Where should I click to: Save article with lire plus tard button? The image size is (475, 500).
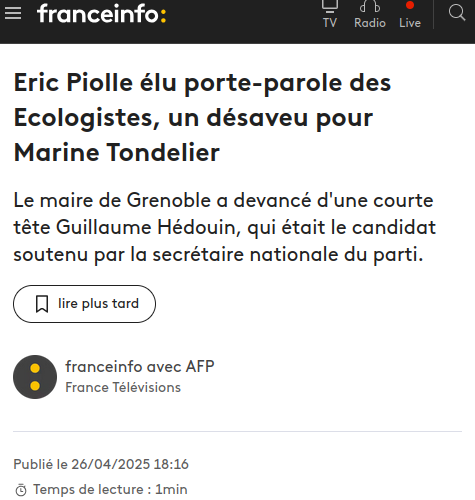tap(84, 304)
